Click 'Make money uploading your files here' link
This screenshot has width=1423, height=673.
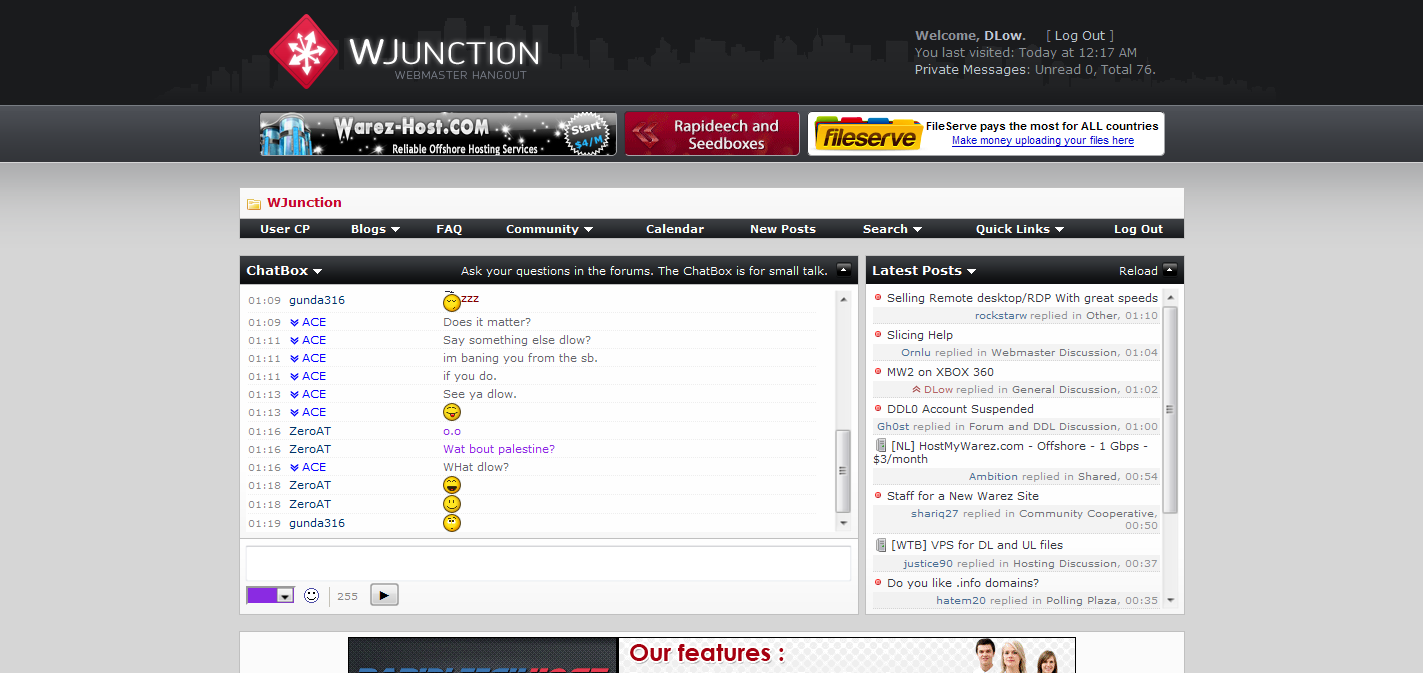point(1042,141)
